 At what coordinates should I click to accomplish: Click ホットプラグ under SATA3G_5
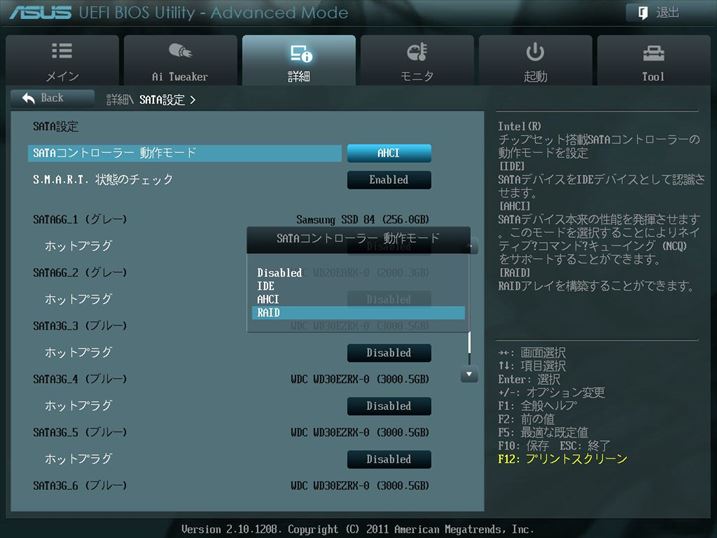(78, 459)
